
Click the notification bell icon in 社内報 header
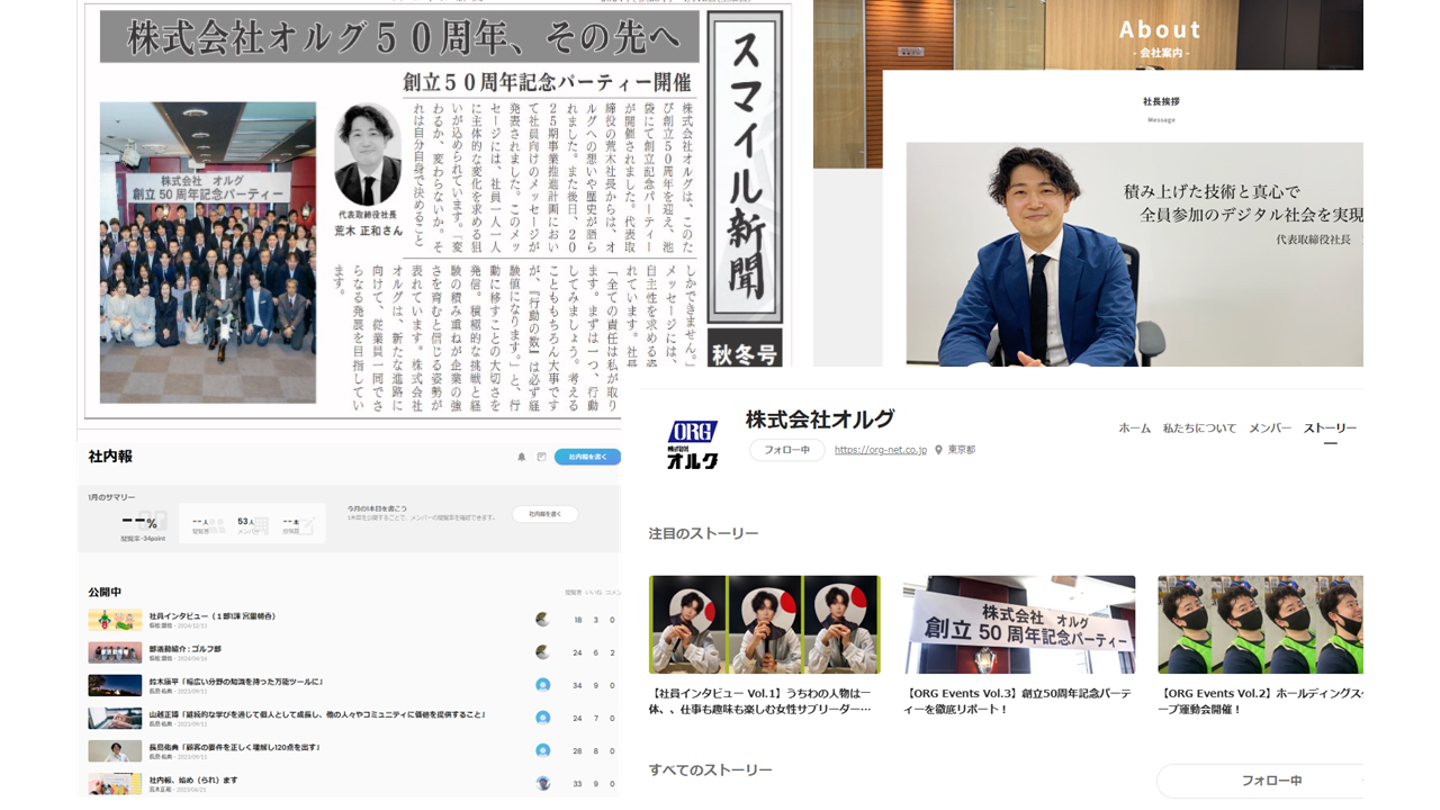521,457
